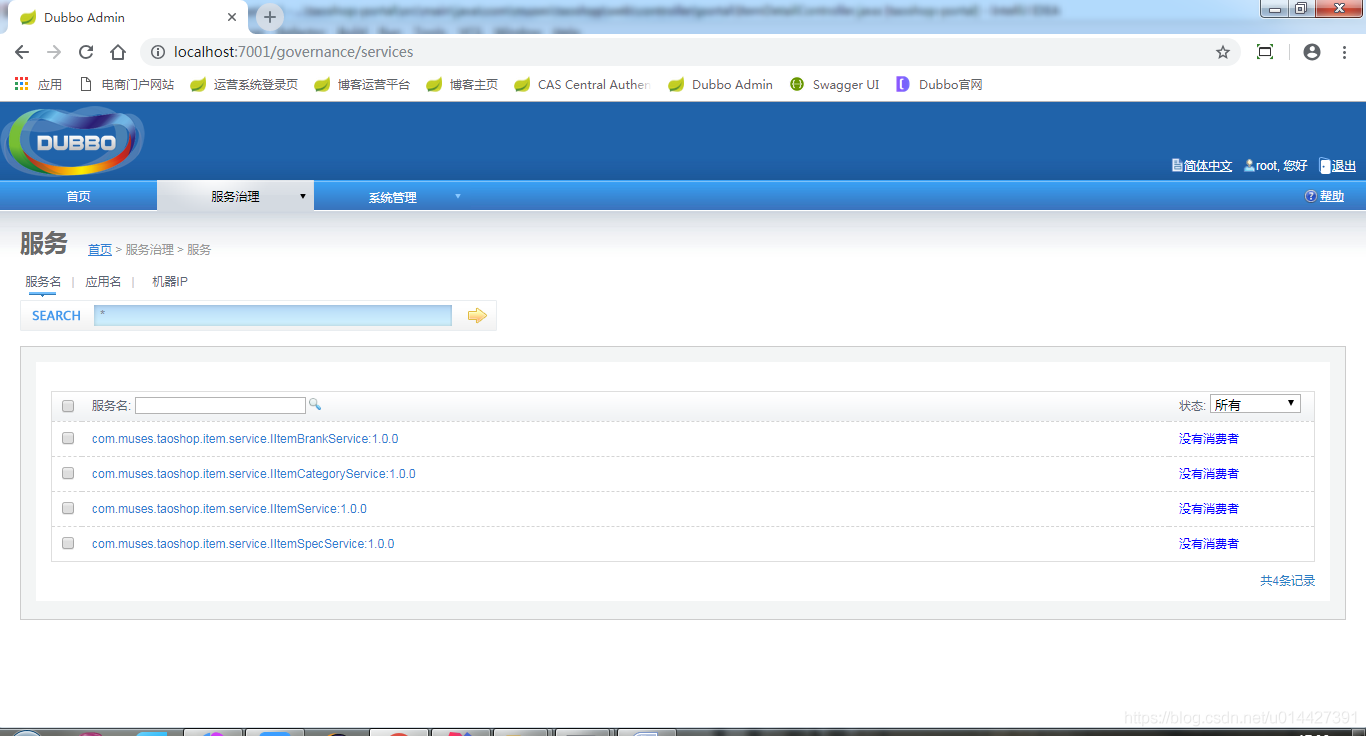Click the 共4条记录 record count

[1287, 580]
